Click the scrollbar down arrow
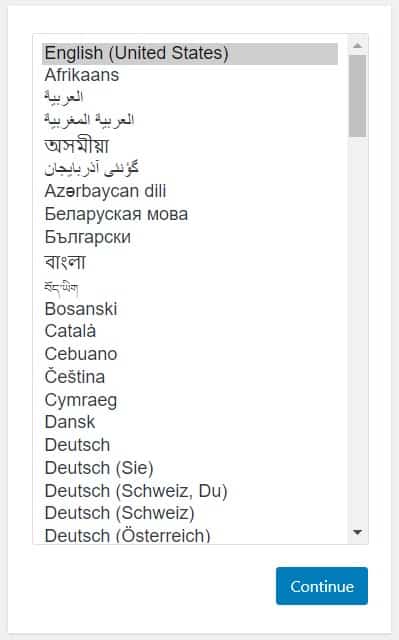399x640 pixels. point(357,532)
